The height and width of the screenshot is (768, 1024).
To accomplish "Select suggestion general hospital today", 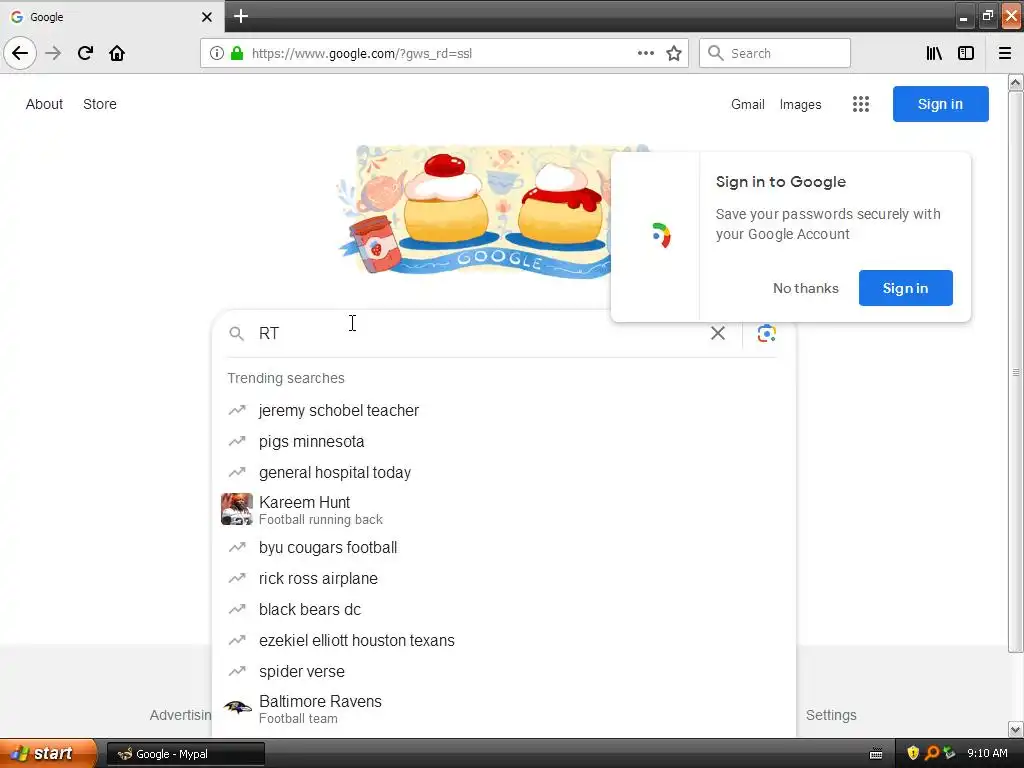I will click(x=504, y=472).
